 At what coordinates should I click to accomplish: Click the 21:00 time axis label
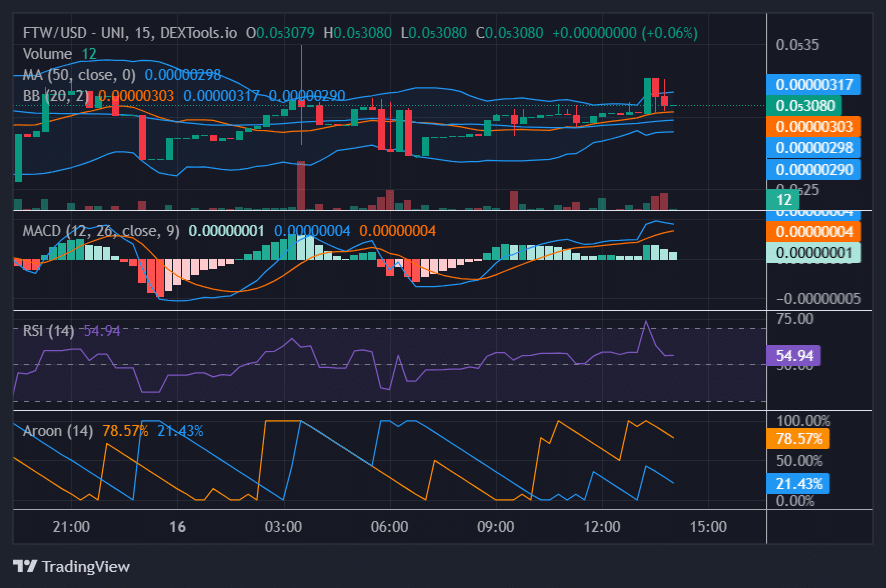71,527
